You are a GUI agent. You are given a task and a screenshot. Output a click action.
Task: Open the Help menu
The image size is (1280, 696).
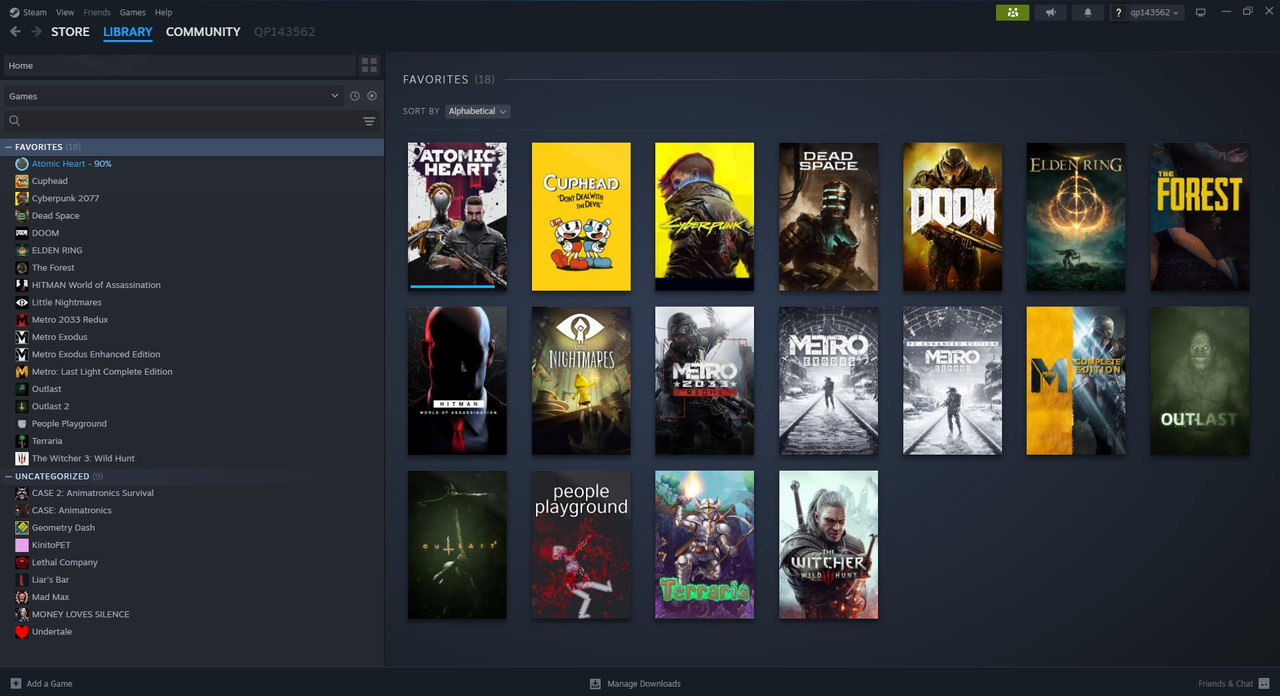[x=164, y=12]
